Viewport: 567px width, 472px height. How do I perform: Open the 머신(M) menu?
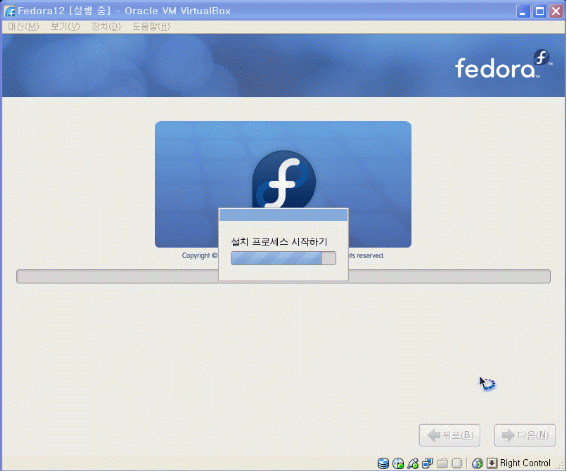coord(24,26)
